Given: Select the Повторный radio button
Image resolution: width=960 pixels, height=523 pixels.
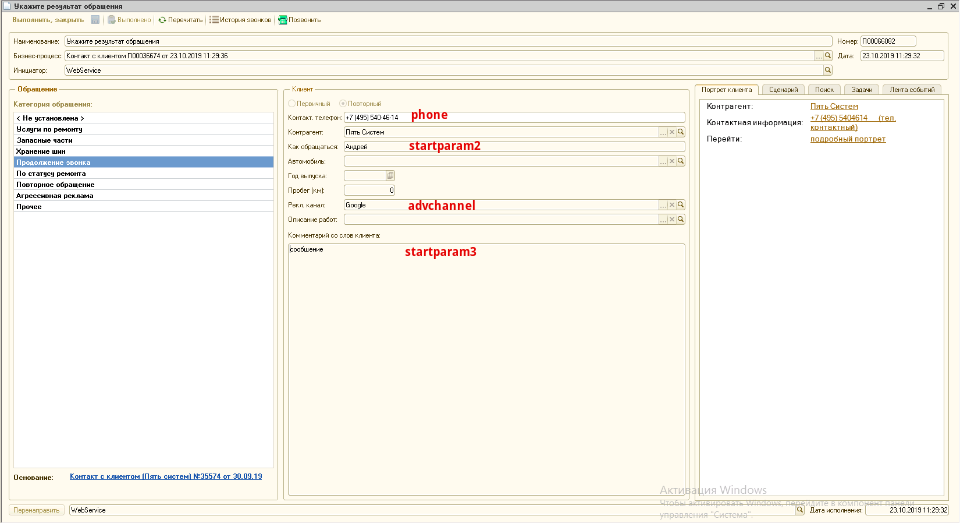Looking at the screenshot, I should [344, 103].
